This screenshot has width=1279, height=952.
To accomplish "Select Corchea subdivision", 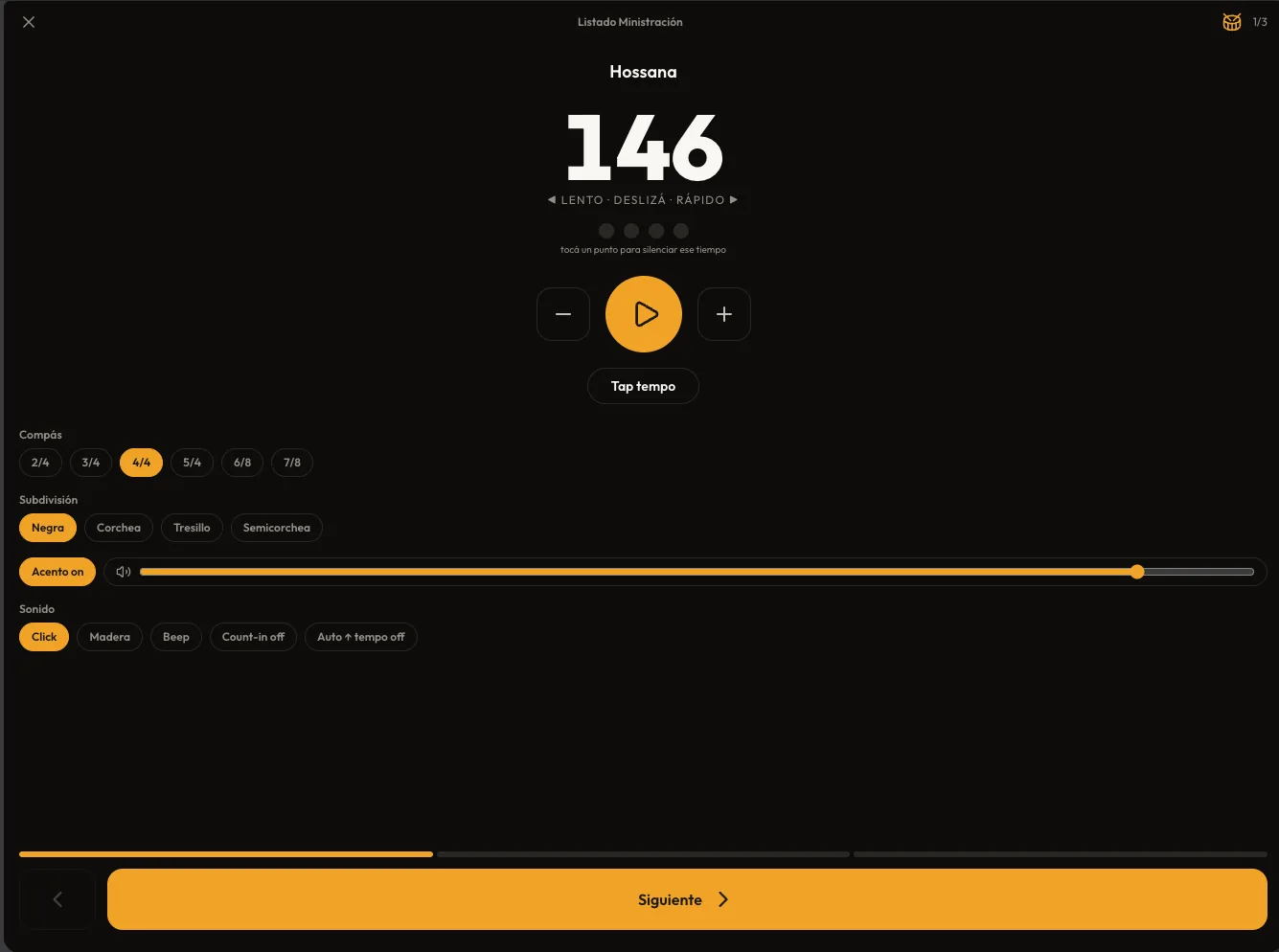I will (x=119, y=528).
